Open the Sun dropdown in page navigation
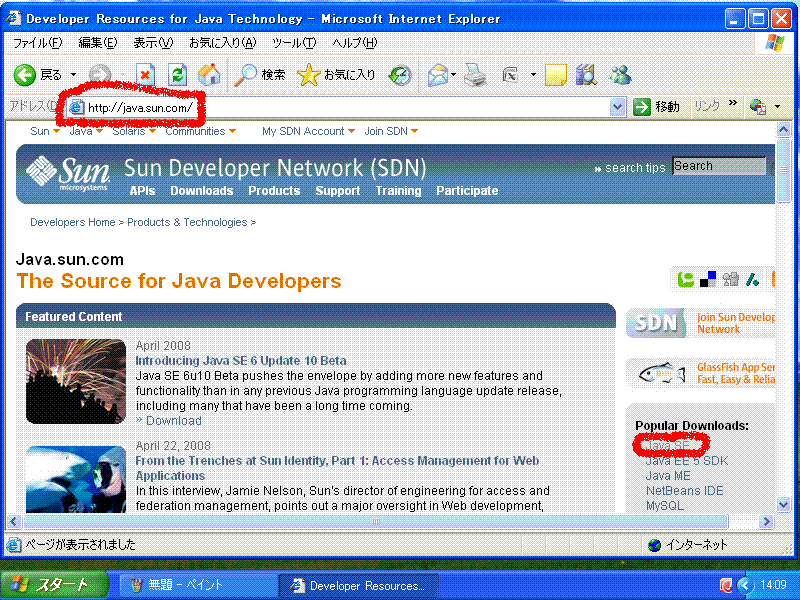 [x=45, y=132]
